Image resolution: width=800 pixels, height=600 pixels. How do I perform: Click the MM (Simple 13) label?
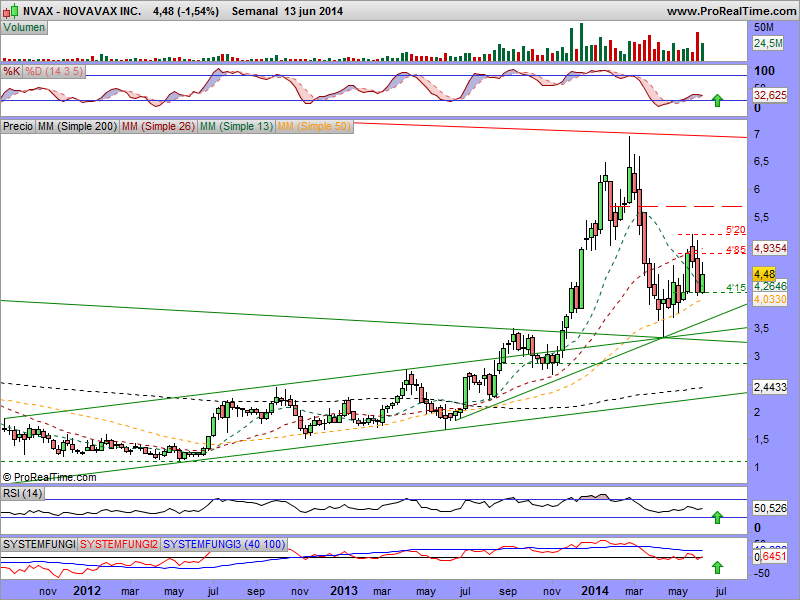click(x=236, y=126)
